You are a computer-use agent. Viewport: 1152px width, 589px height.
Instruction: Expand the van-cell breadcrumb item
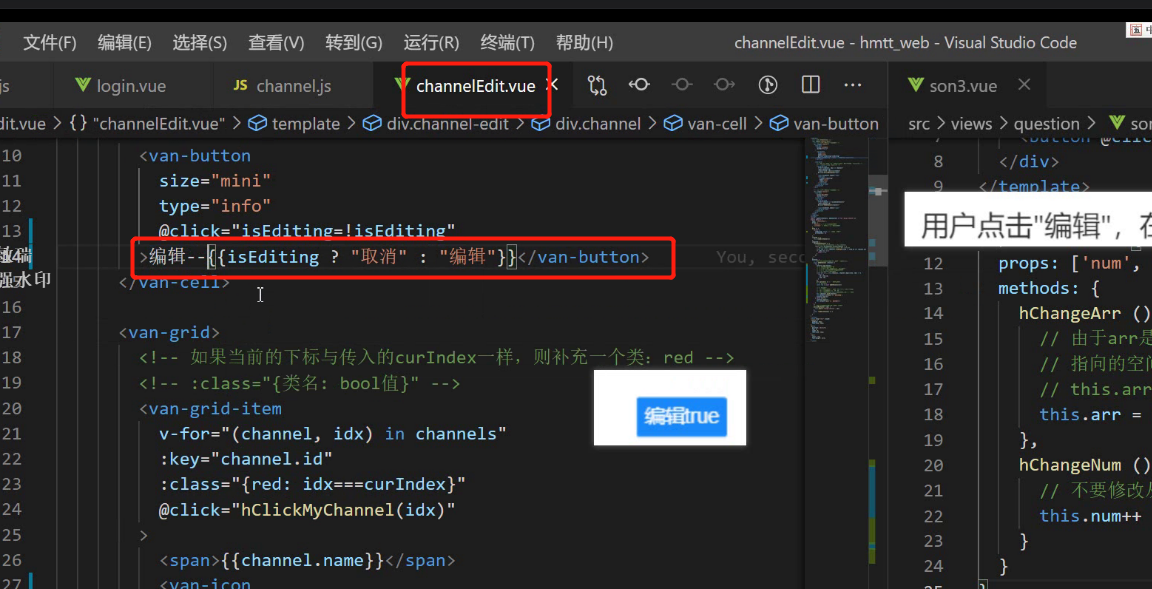point(705,124)
